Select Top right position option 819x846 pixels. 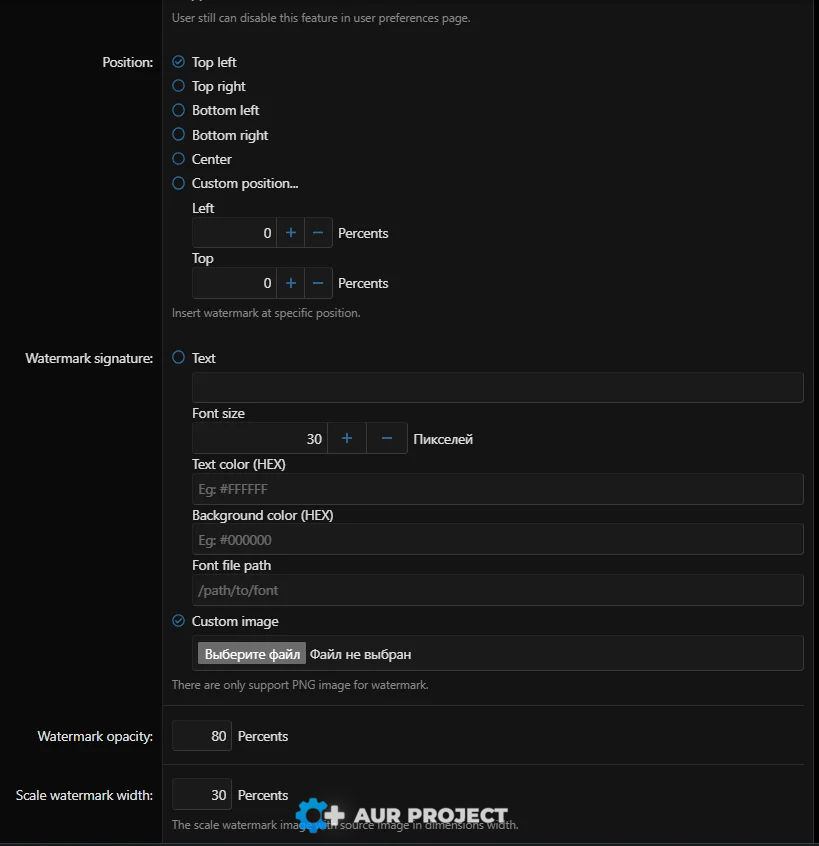click(179, 86)
